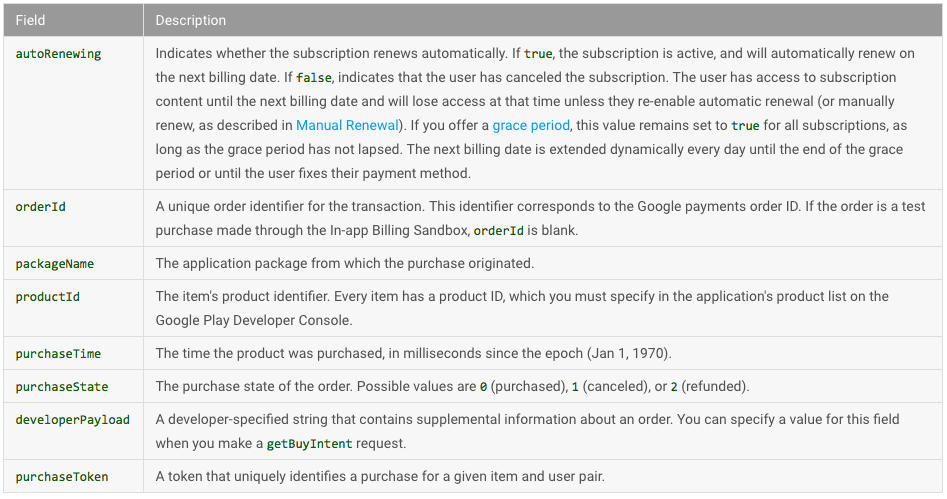Click the packageName description text
This screenshot has height=499, width=947.
pyautogui.click(x=345, y=263)
